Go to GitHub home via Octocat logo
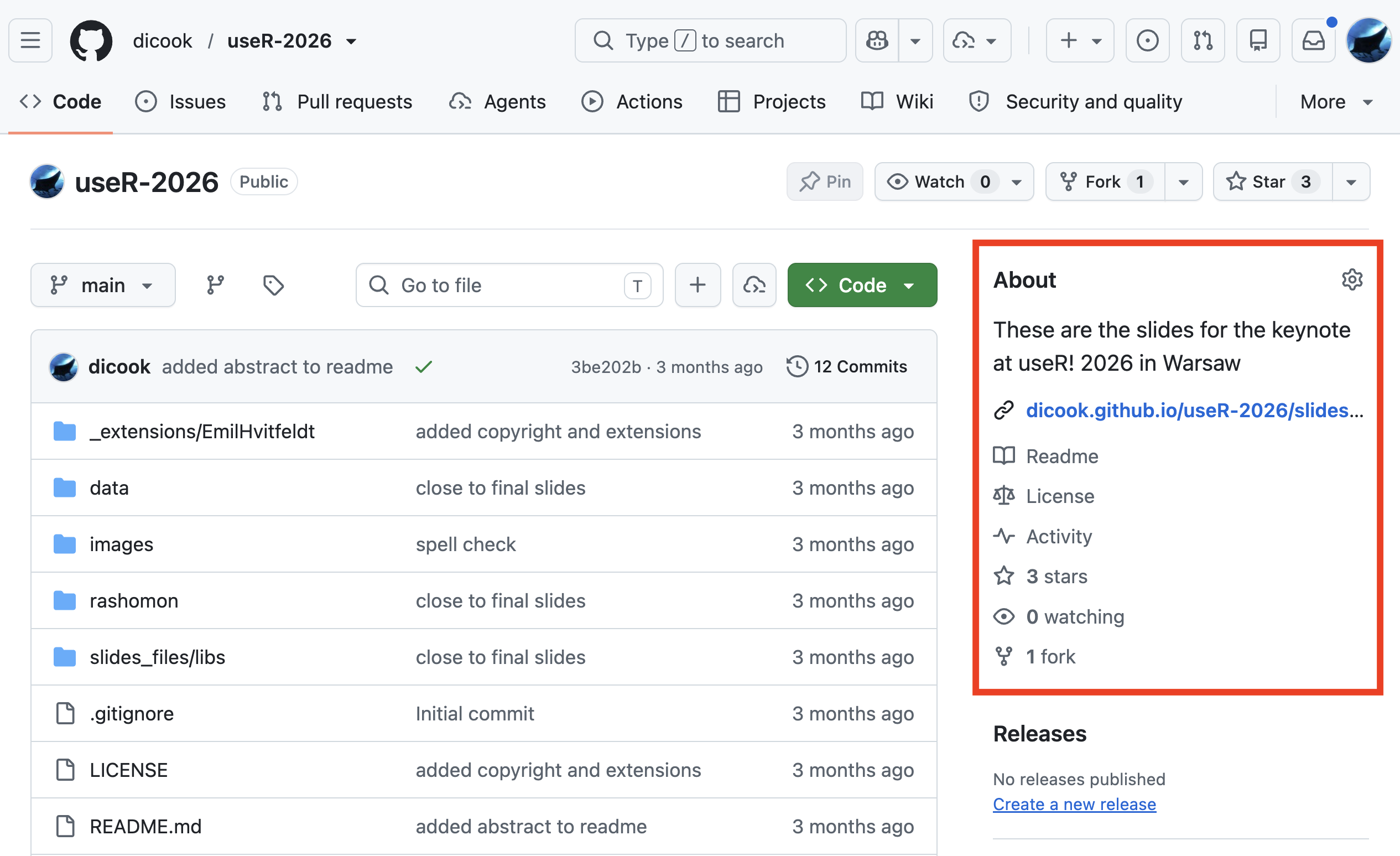This screenshot has width=1400, height=856. pyautogui.click(x=91, y=40)
